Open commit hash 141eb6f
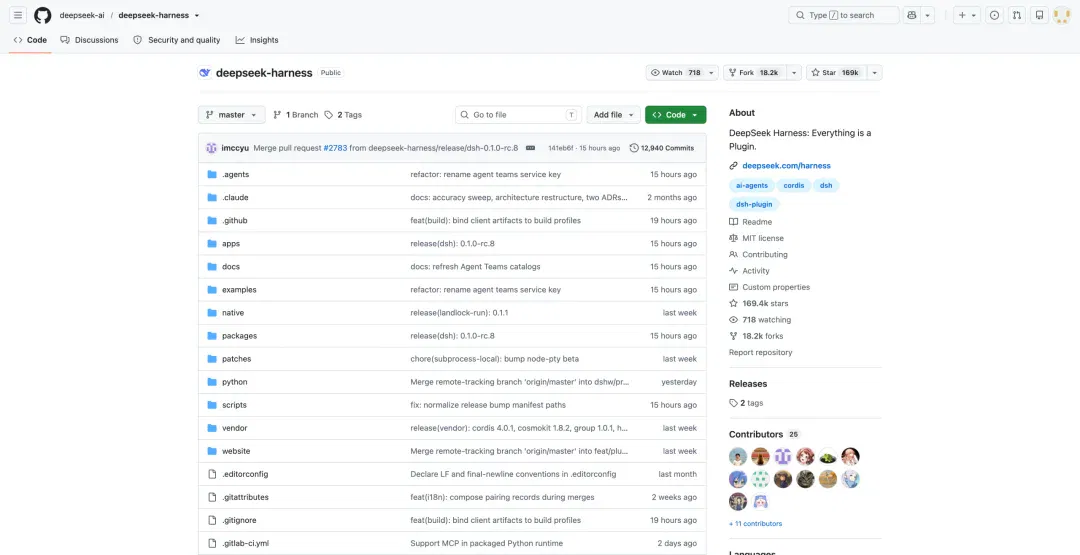Viewport: 1080px width, 555px height. [x=561, y=148]
